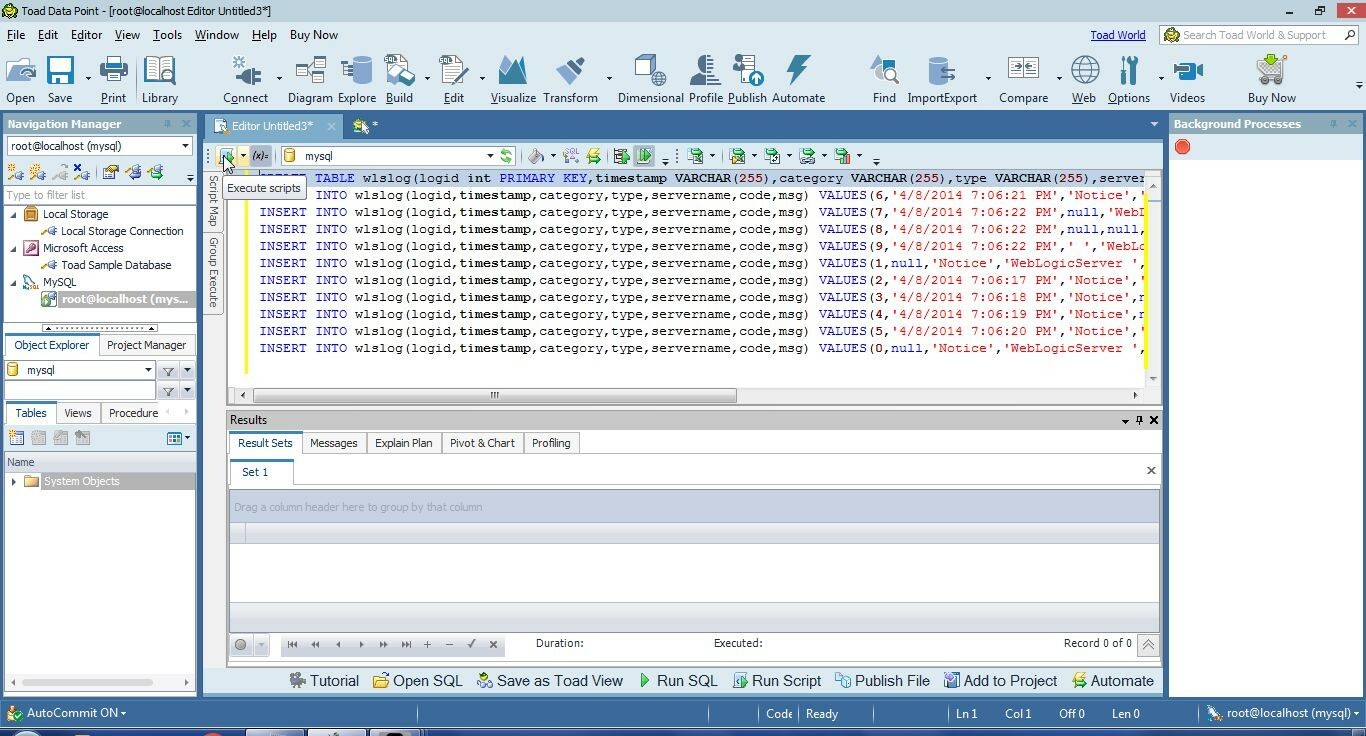Image resolution: width=1366 pixels, height=736 pixels.
Task: Expand the System Objects tree node
Action: click(14, 482)
